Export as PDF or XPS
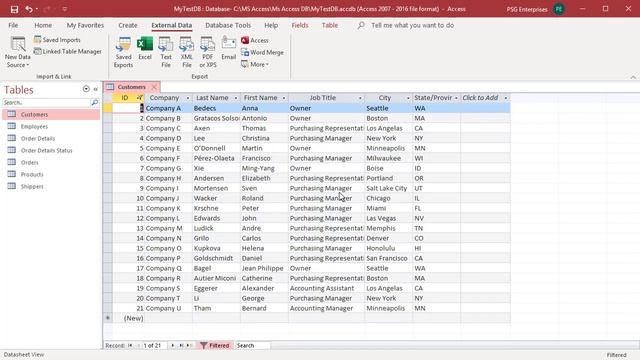Image resolution: width=640 pixels, height=360 pixels. coord(208,52)
